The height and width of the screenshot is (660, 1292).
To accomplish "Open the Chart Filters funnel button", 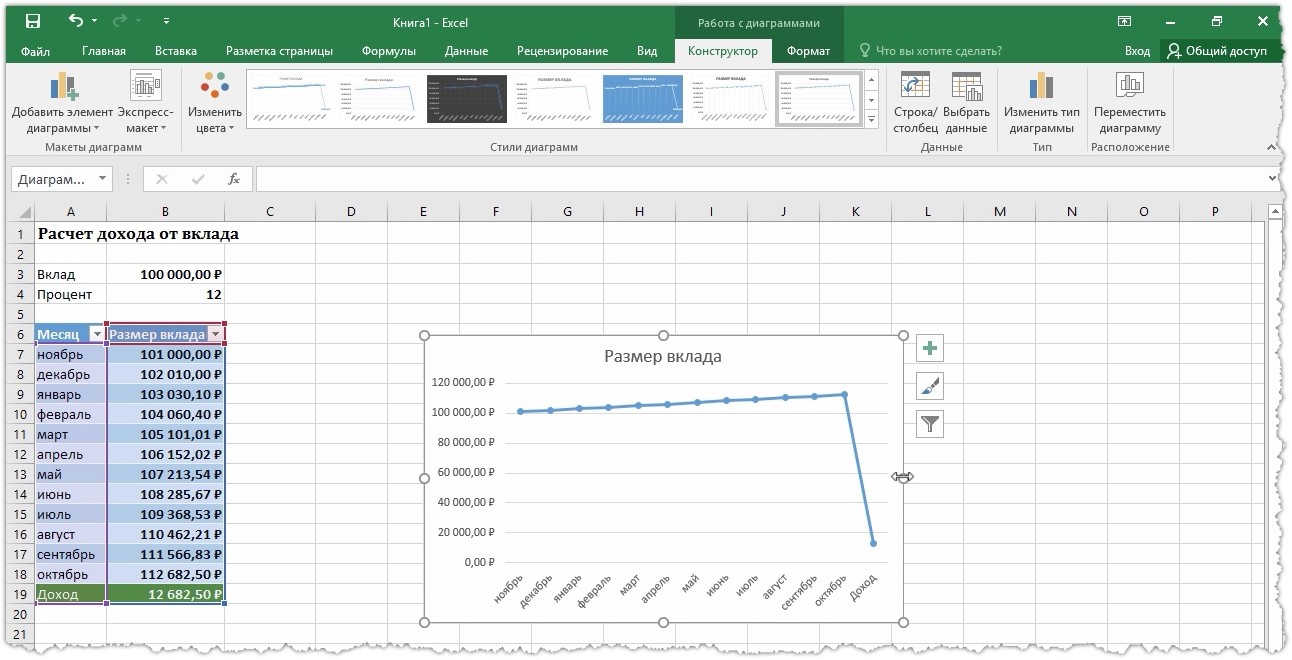I will point(930,424).
